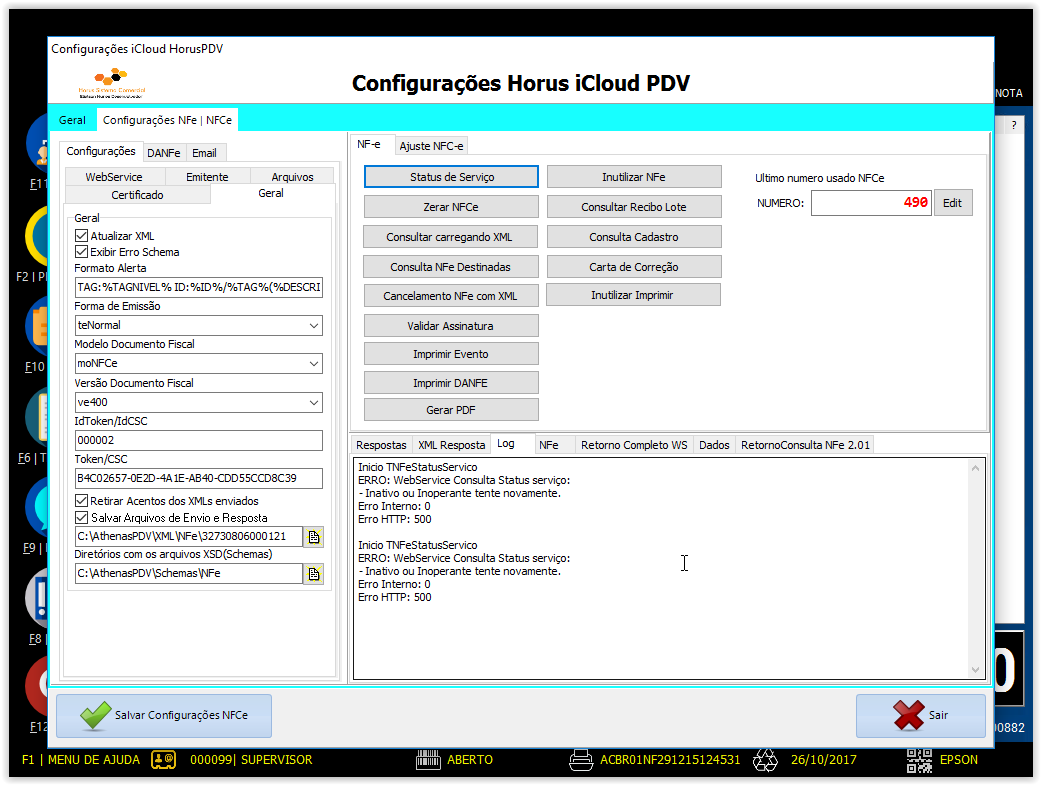This screenshot has height=785, width=1041.
Task: Switch to the Ajuste NFC-e tab
Action: click(x=432, y=146)
